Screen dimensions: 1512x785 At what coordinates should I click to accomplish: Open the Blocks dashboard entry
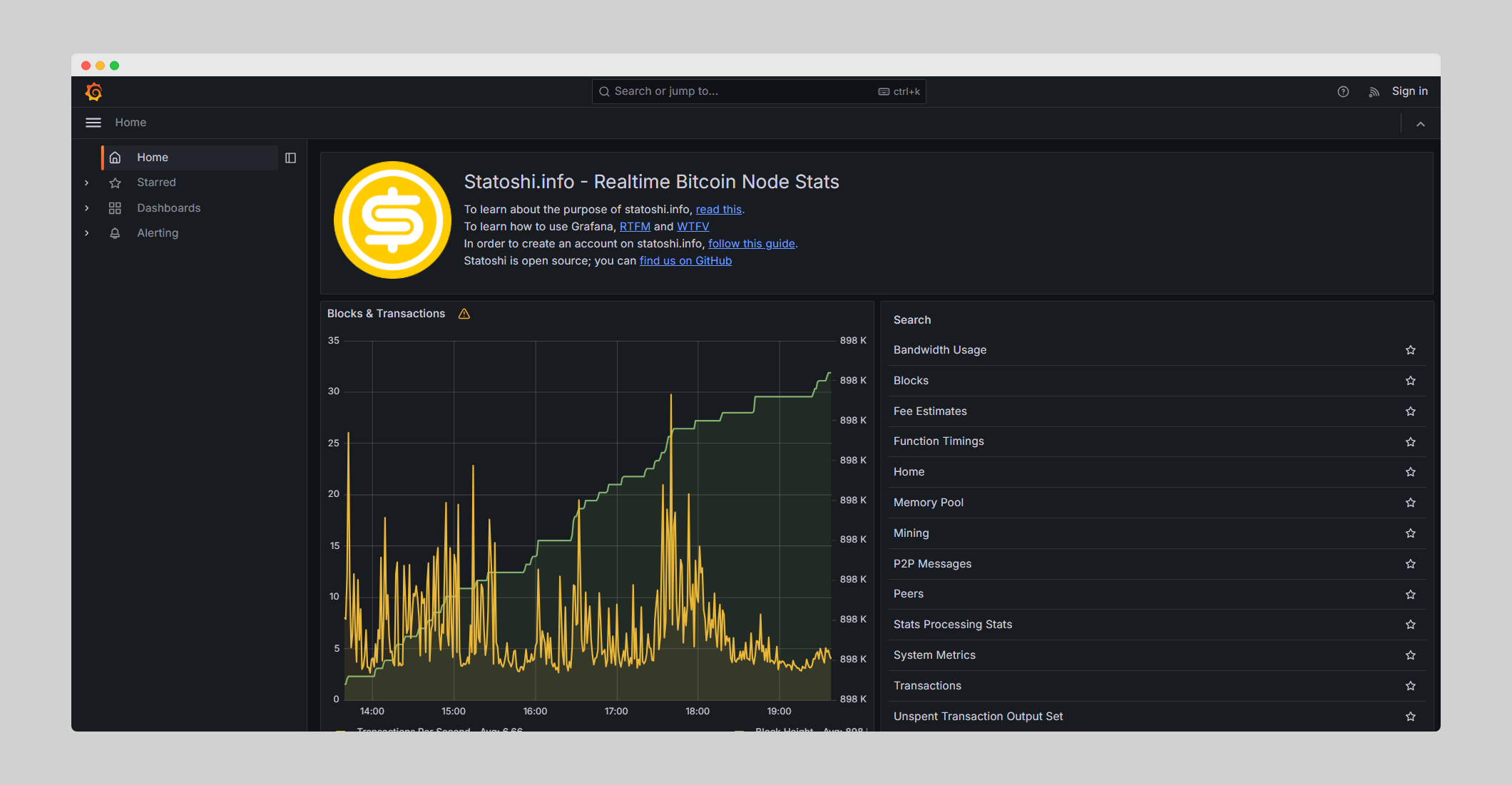pyautogui.click(x=911, y=381)
